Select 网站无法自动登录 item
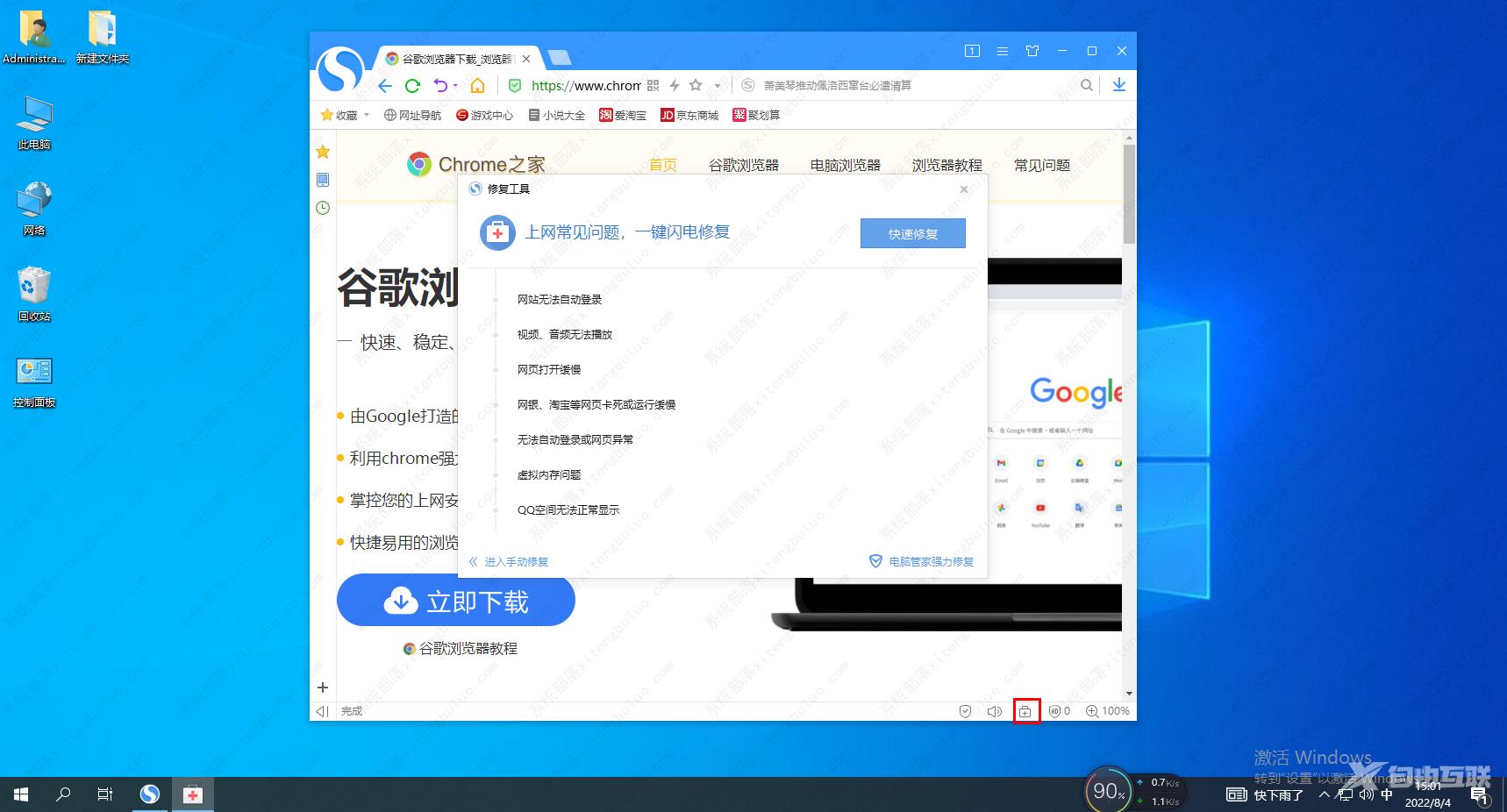 tap(560, 299)
